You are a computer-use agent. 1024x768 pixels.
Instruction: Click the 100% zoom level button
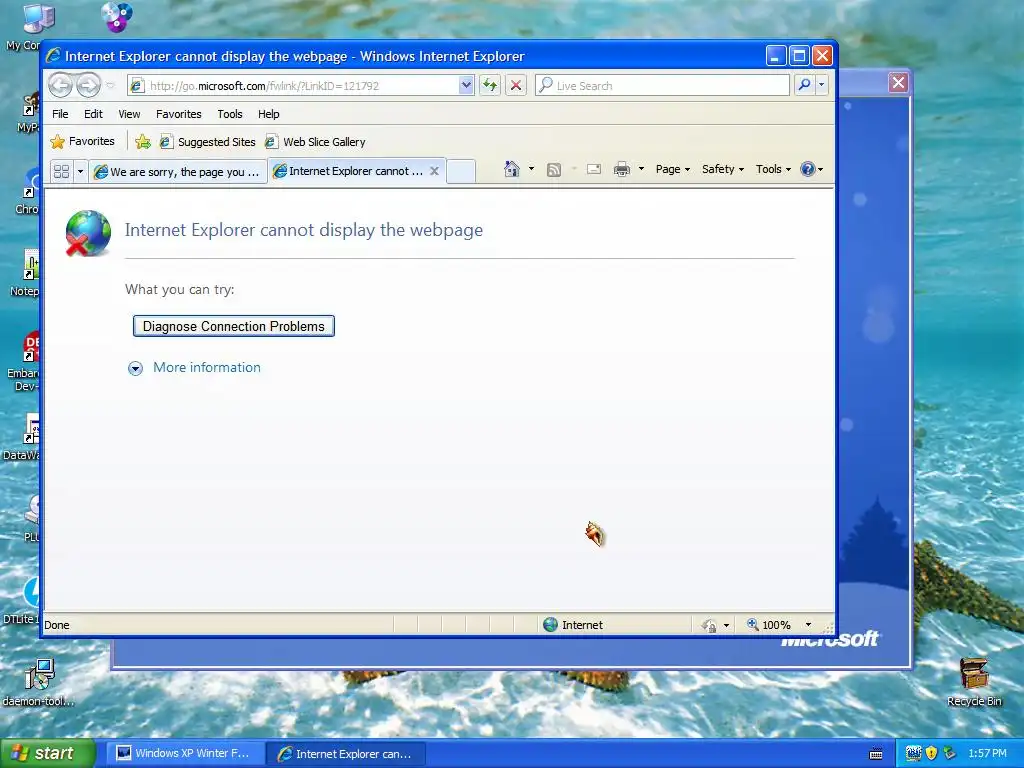[x=769, y=625]
